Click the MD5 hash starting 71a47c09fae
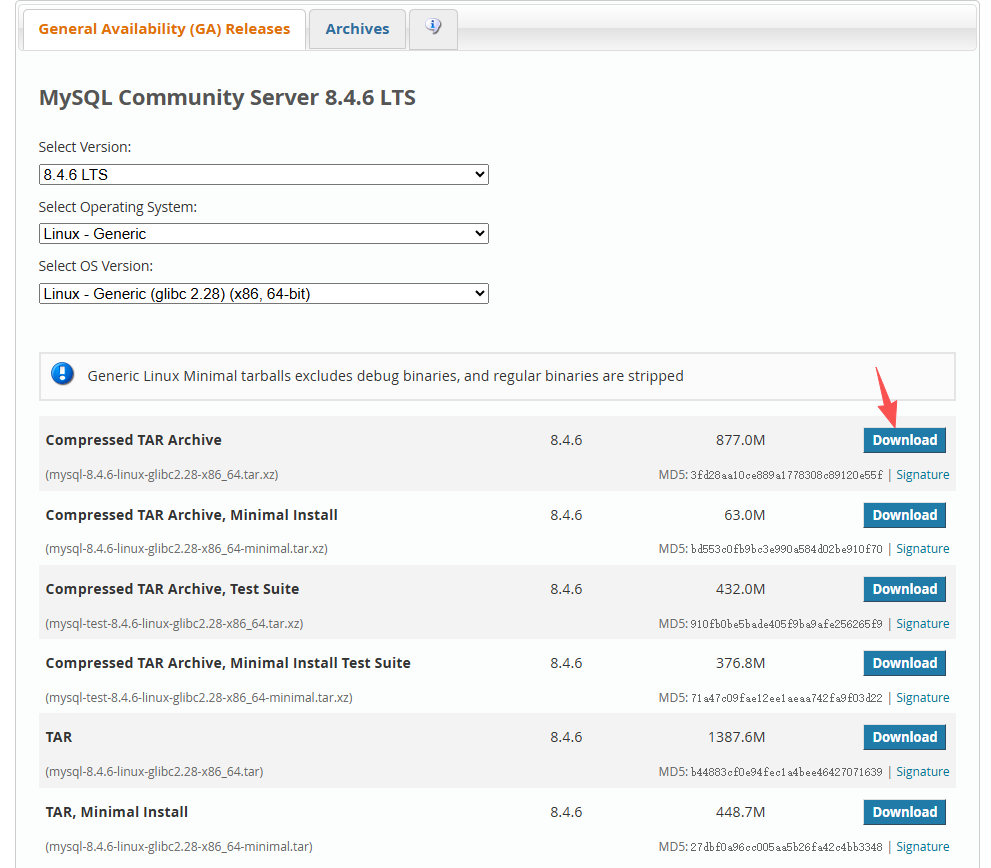This screenshot has width=991, height=868. click(786, 699)
